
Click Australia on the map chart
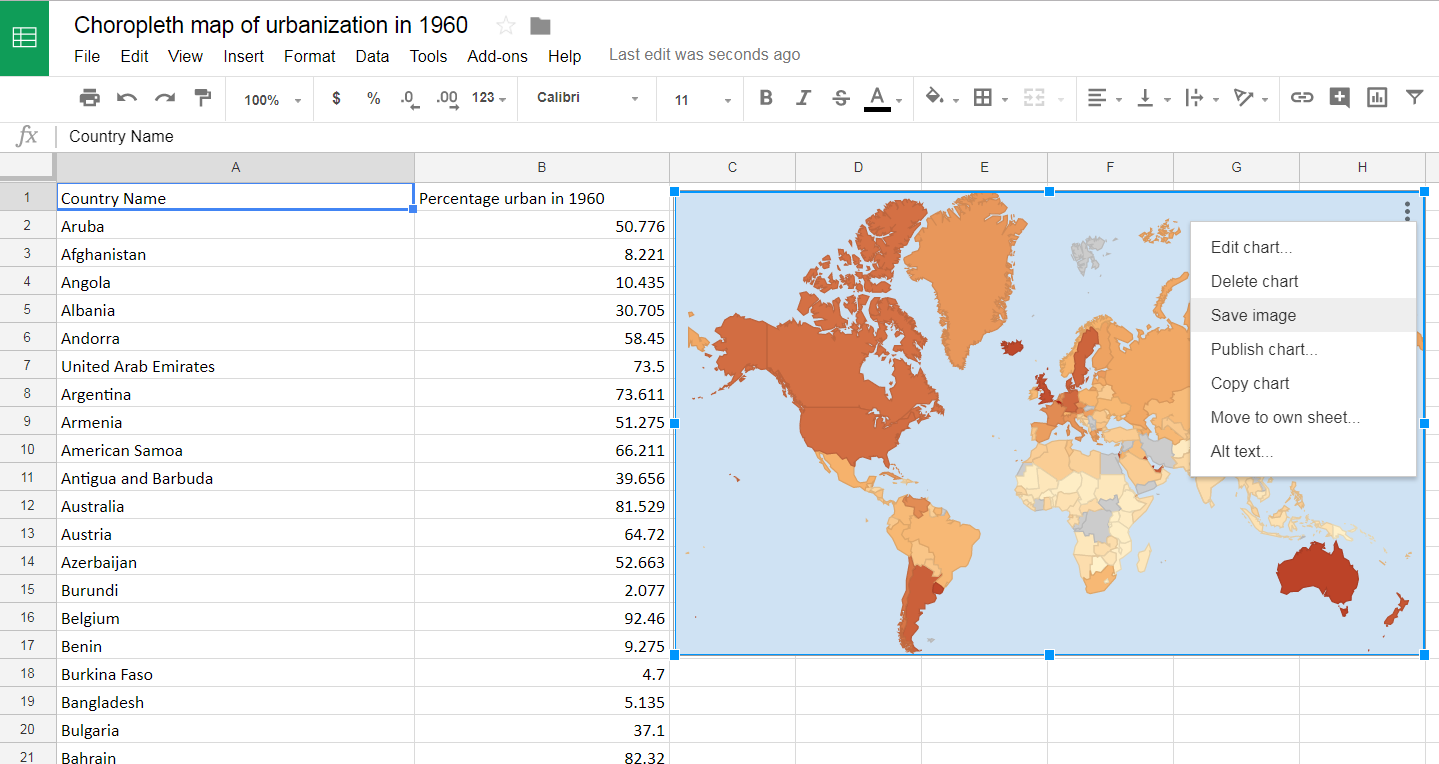[1318, 577]
